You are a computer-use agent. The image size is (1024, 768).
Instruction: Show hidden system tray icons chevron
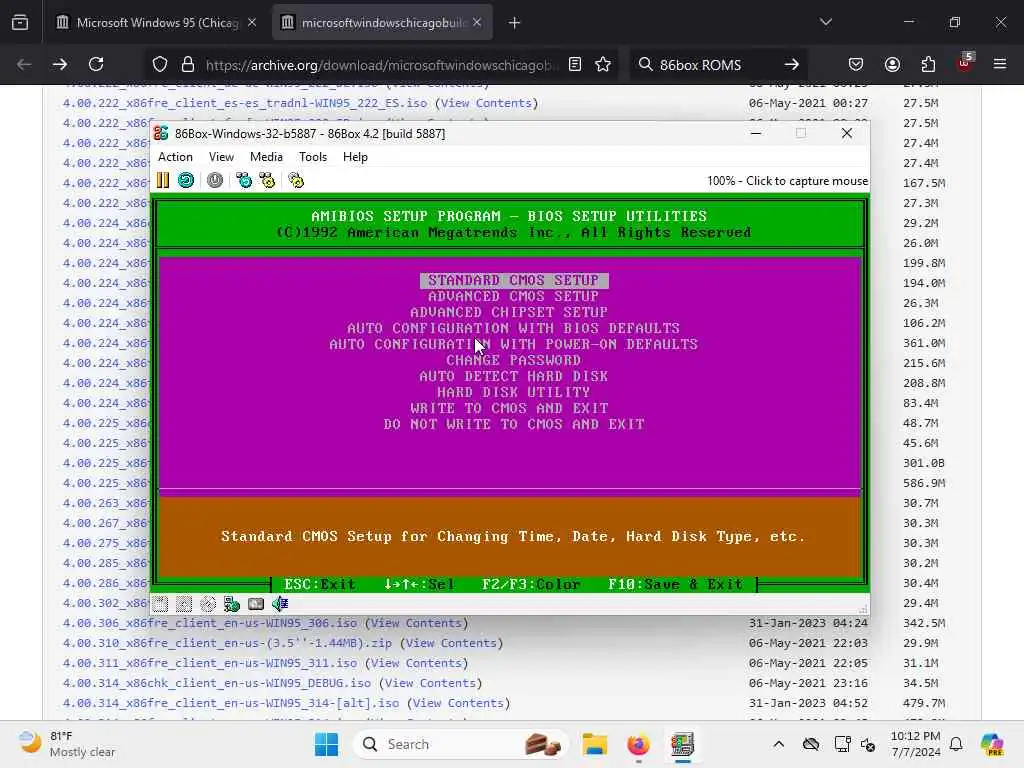pyautogui.click(x=778, y=744)
